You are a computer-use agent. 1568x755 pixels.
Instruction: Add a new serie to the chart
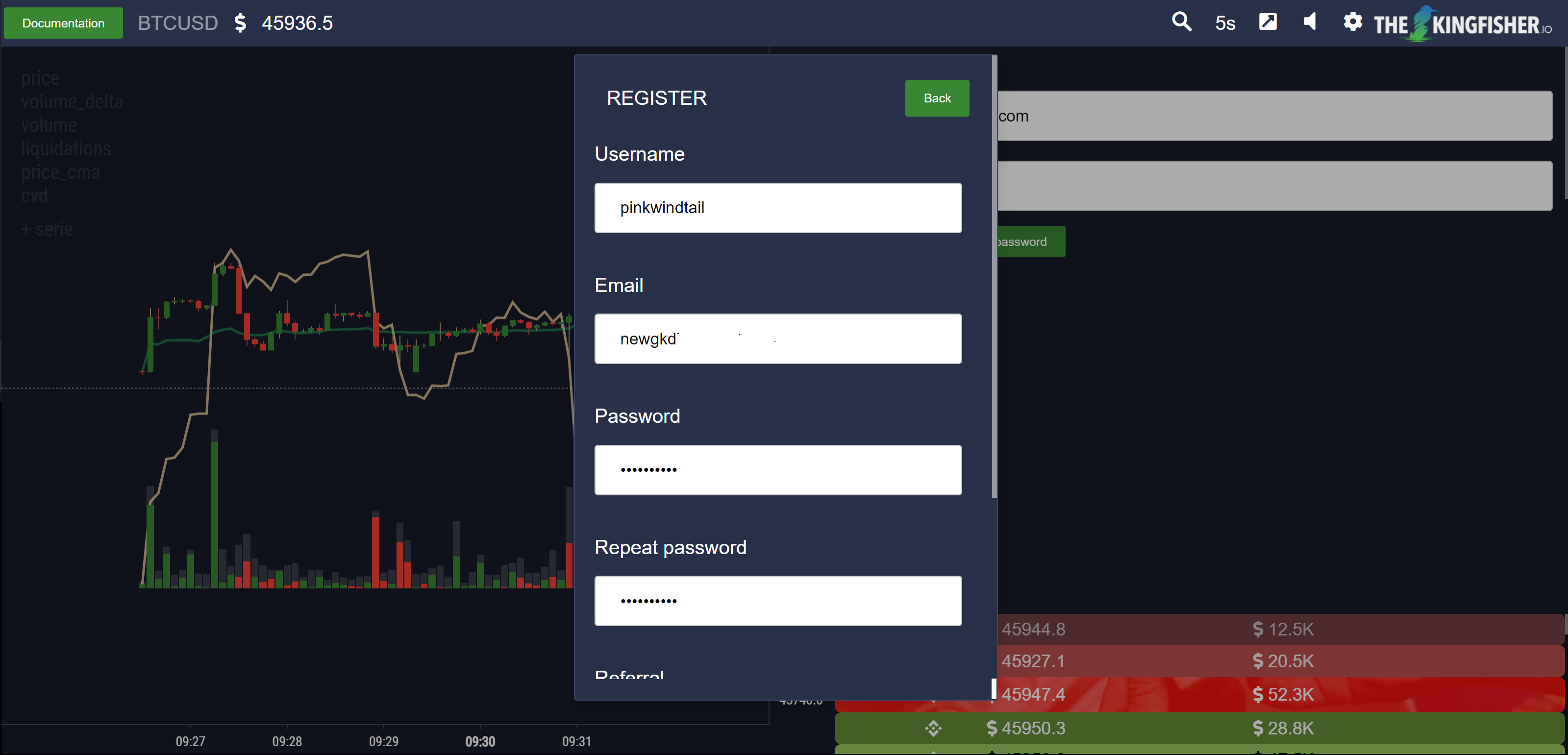pyautogui.click(x=47, y=229)
